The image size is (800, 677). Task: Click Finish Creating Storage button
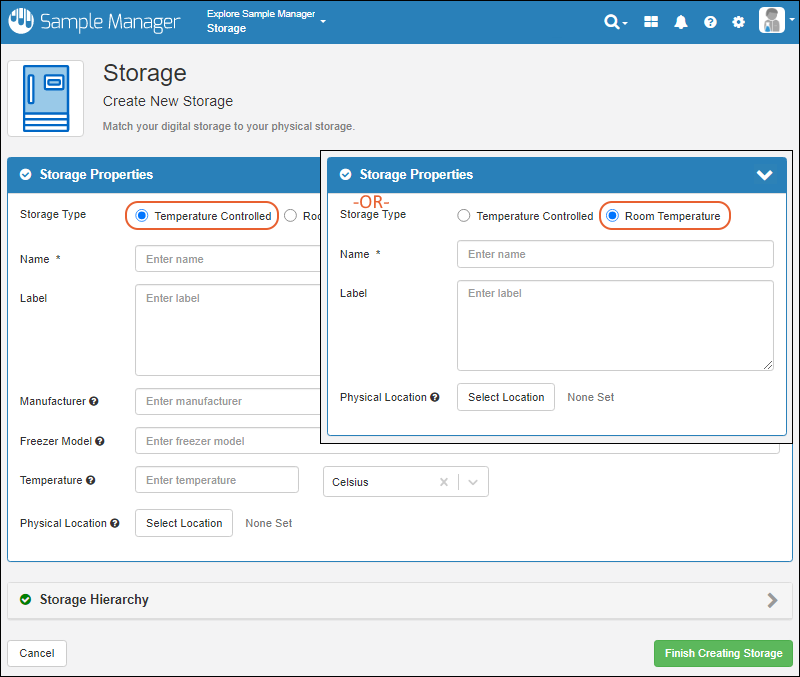coord(723,653)
